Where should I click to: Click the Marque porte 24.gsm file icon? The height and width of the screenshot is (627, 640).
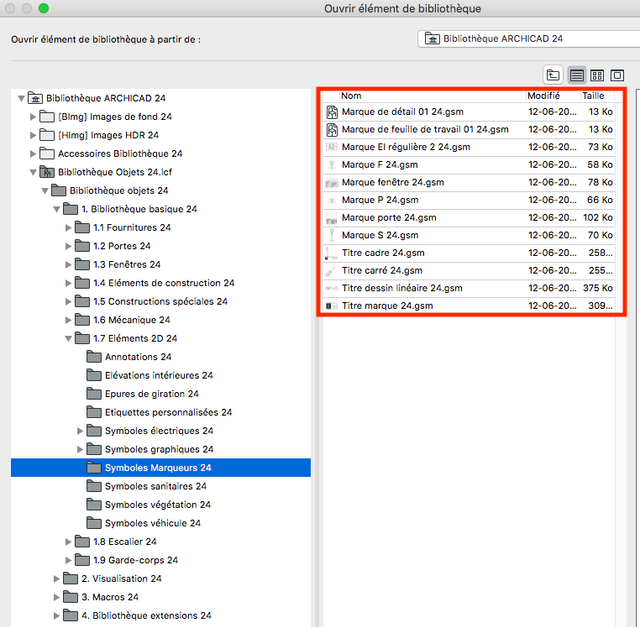pos(332,218)
